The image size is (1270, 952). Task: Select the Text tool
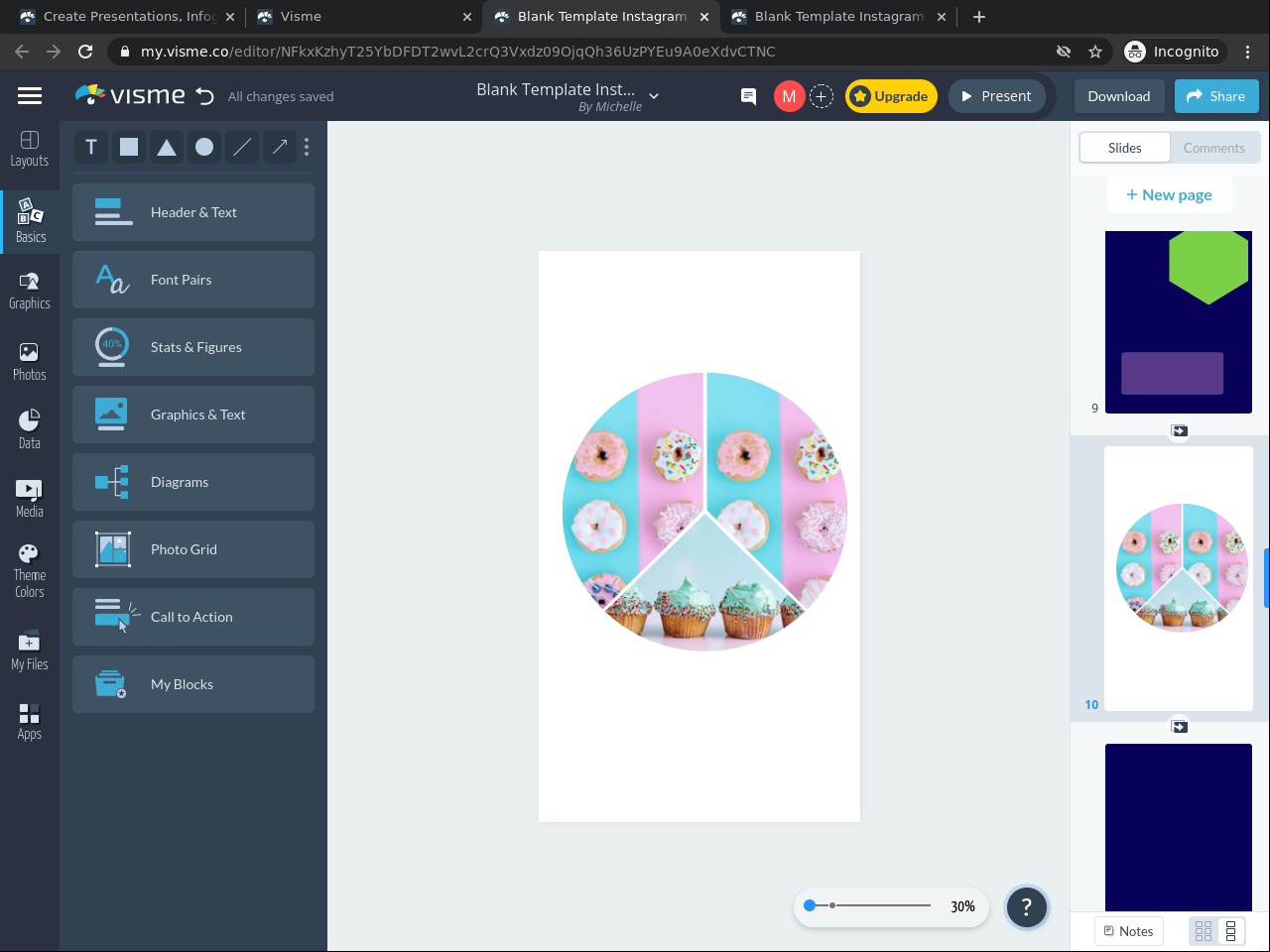coord(91,147)
